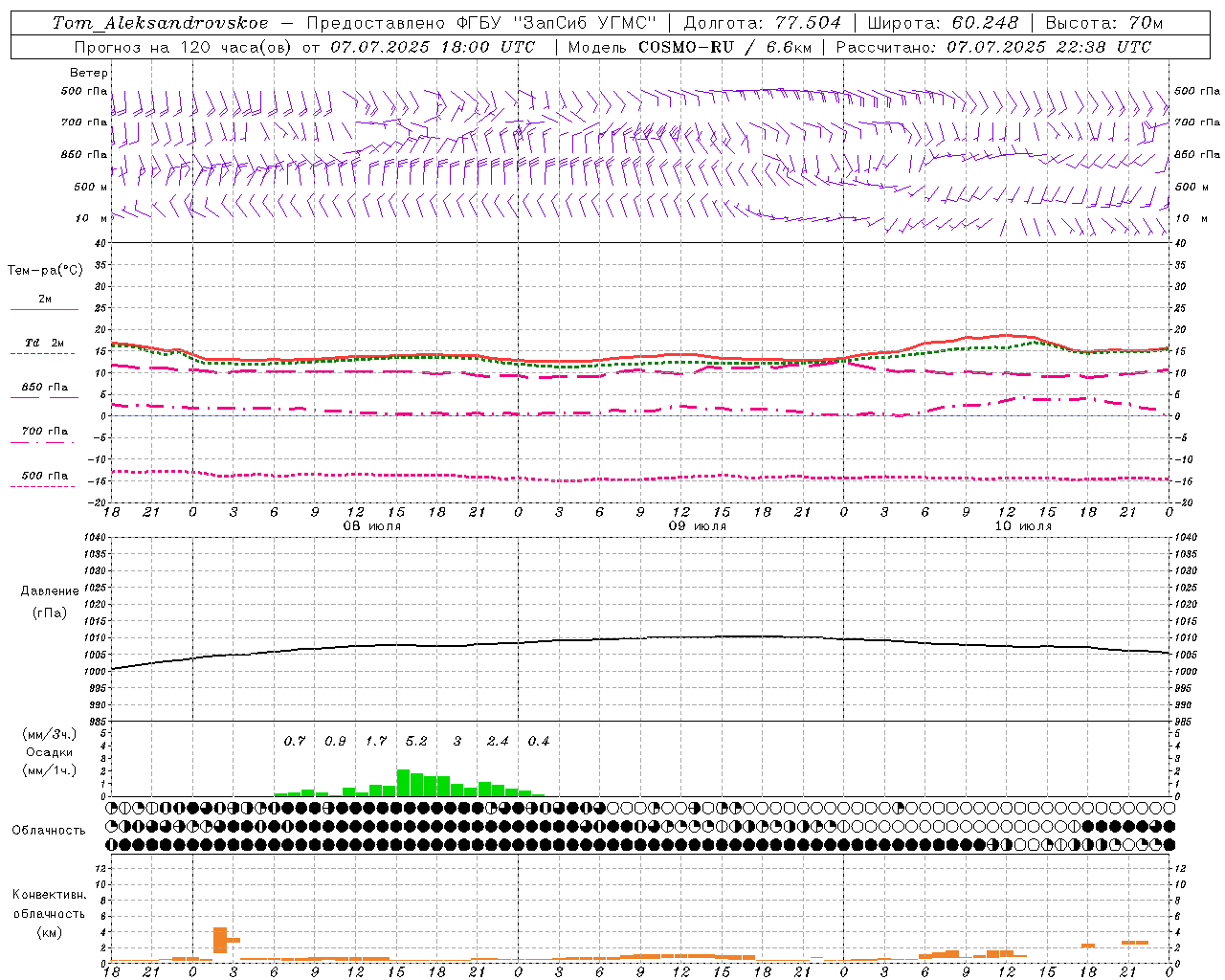Click the station name Tom_Aleksandrovskoe
This screenshot has height=980, width=1225.
(x=160, y=23)
